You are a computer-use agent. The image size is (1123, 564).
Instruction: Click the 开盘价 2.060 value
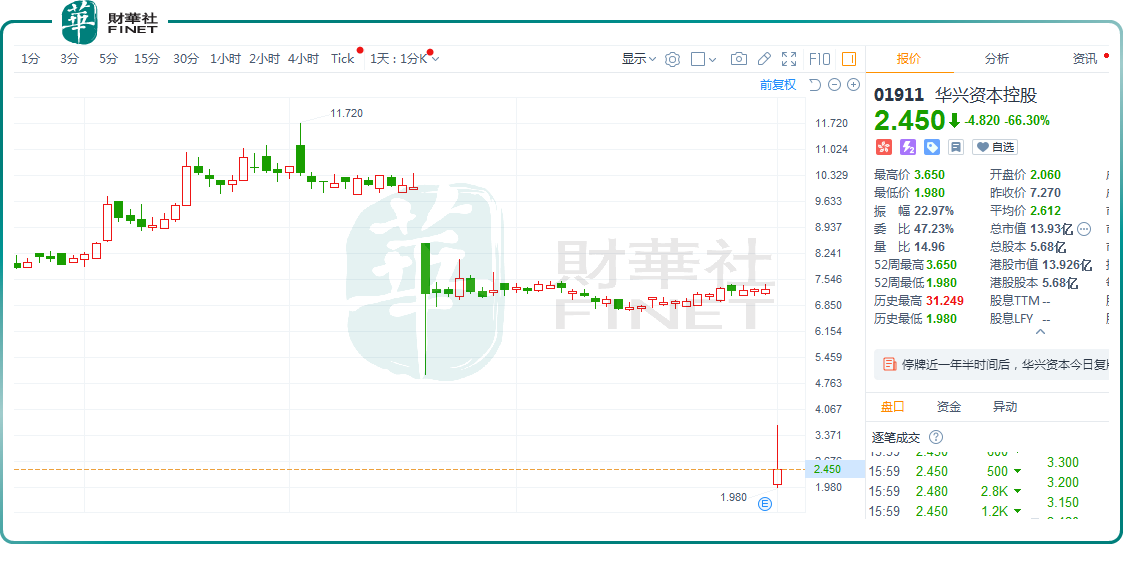pos(1046,174)
